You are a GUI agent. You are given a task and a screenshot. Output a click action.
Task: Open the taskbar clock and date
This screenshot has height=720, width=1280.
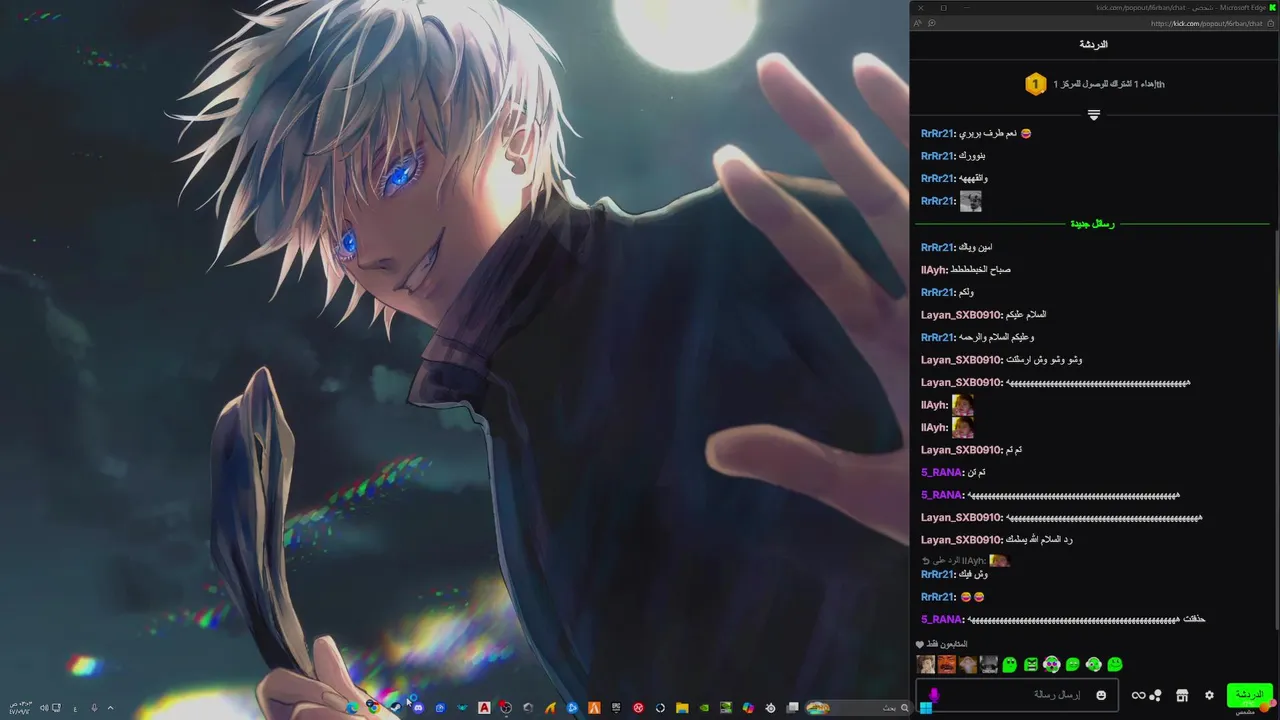click(20, 708)
